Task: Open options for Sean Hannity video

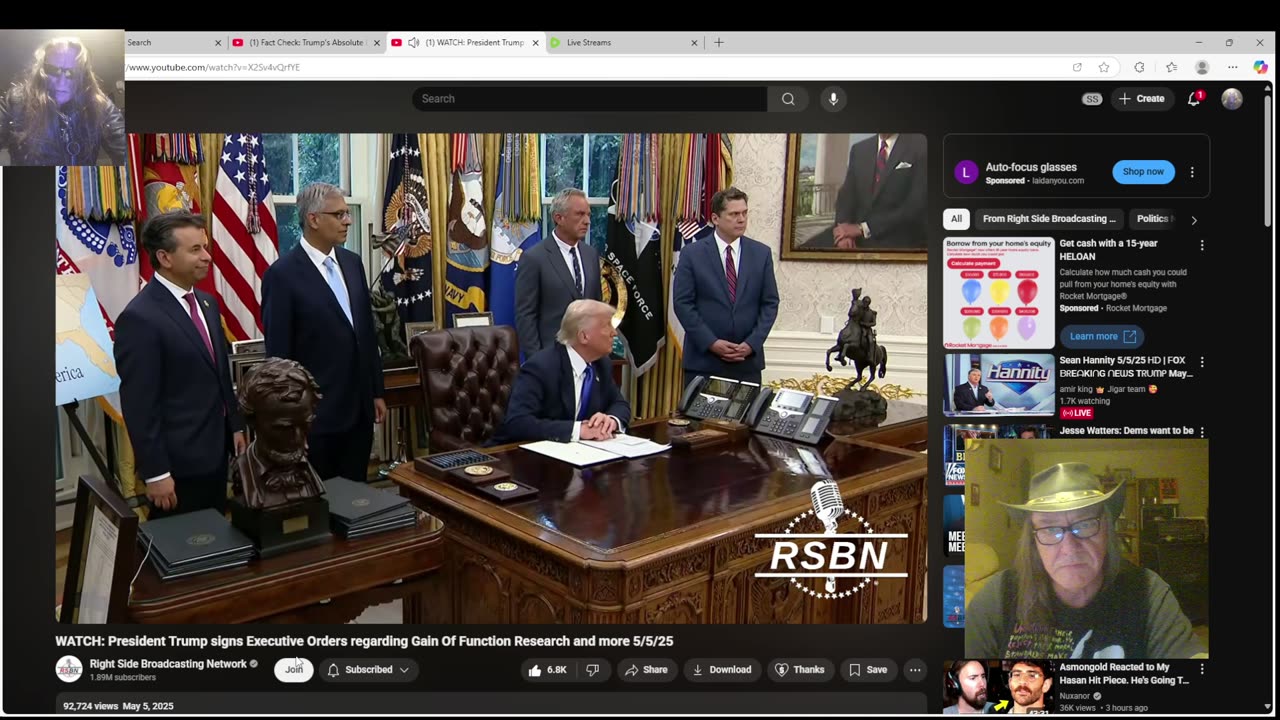Action: 1202,362
